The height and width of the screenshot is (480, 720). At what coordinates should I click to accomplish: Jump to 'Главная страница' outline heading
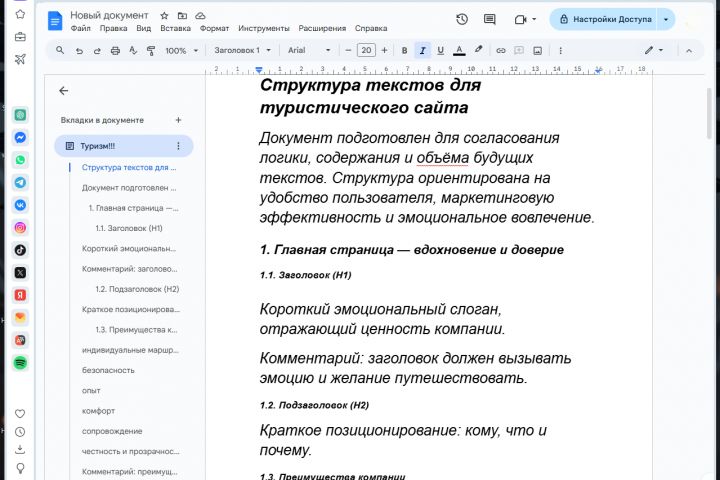click(133, 208)
